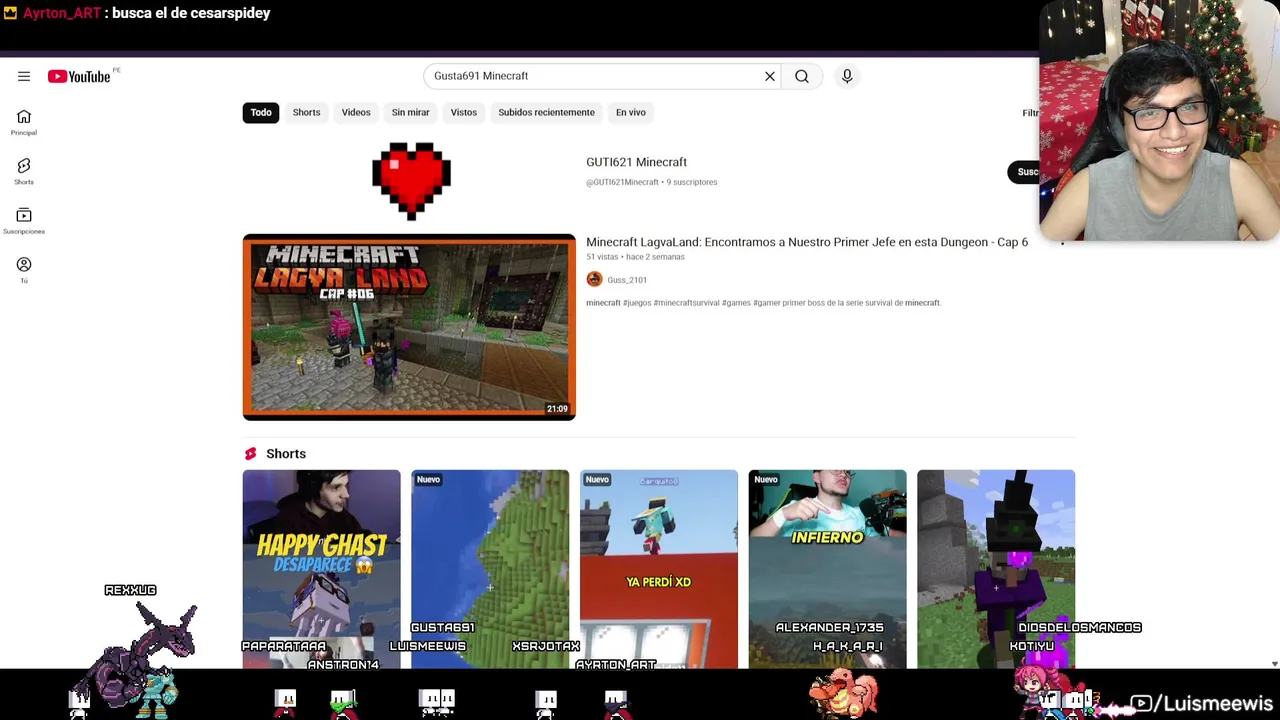Click the 21:09 duration badge
Viewport: 1280px width, 720px height.
pos(557,409)
